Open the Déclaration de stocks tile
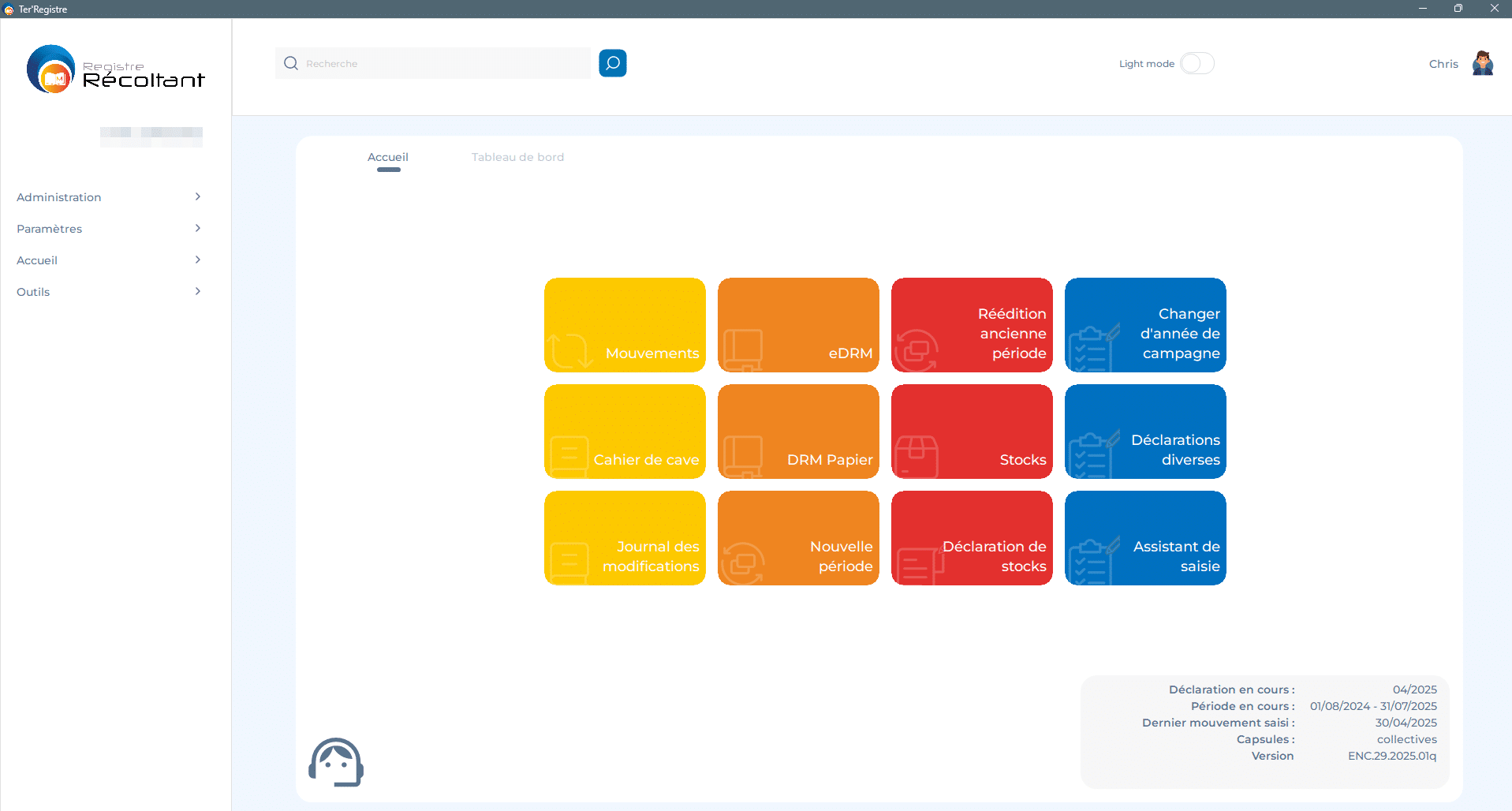The width and height of the screenshot is (1512, 811). pyautogui.click(x=972, y=538)
